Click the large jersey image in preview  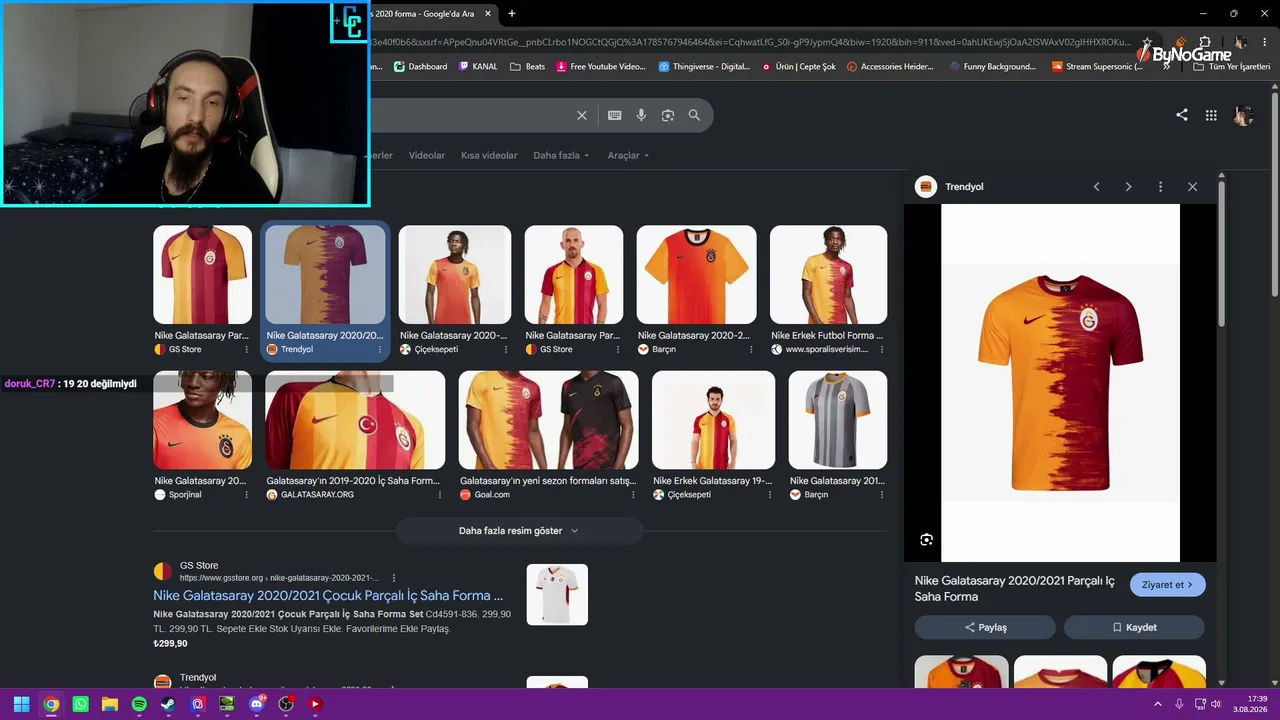pyautogui.click(x=1060, y=383)
